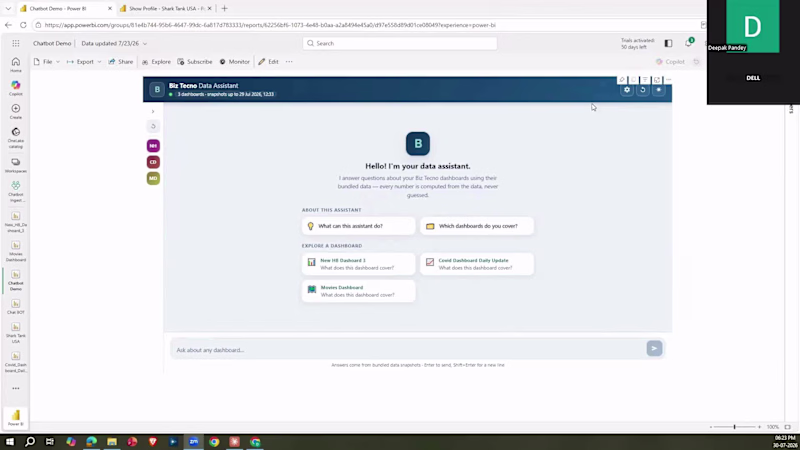Viewport: 800px width, 450px height.
Task: Open a new browser tab
Action: point(224,9)
